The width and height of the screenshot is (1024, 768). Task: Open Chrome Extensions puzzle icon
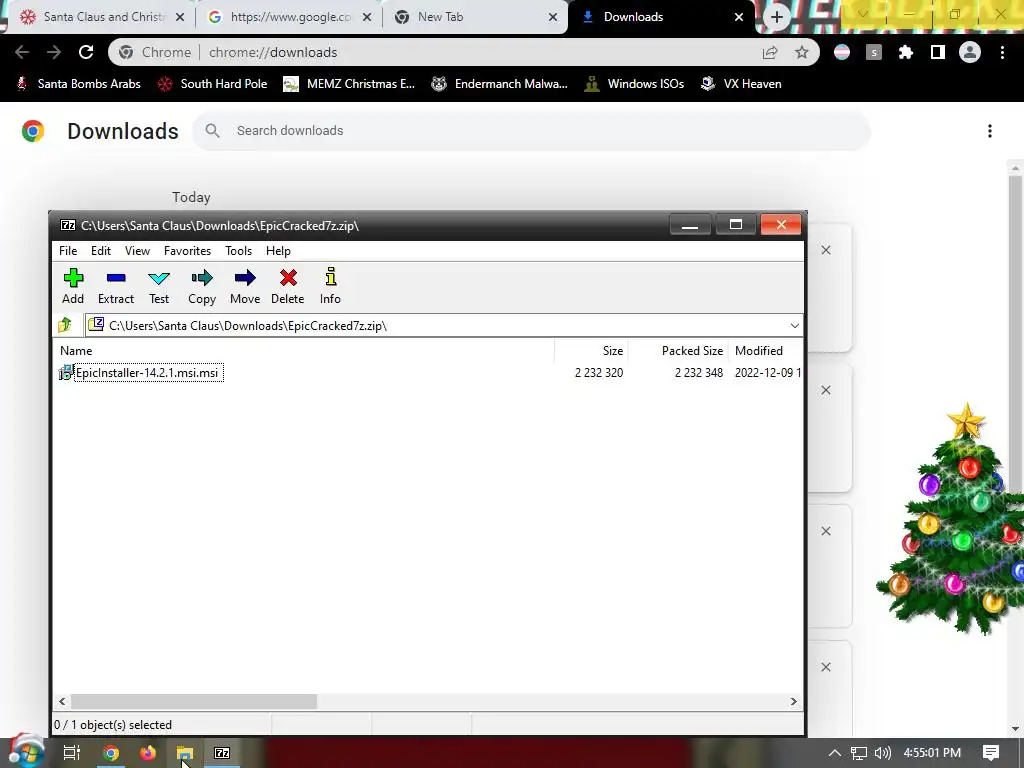pos(905,52)
